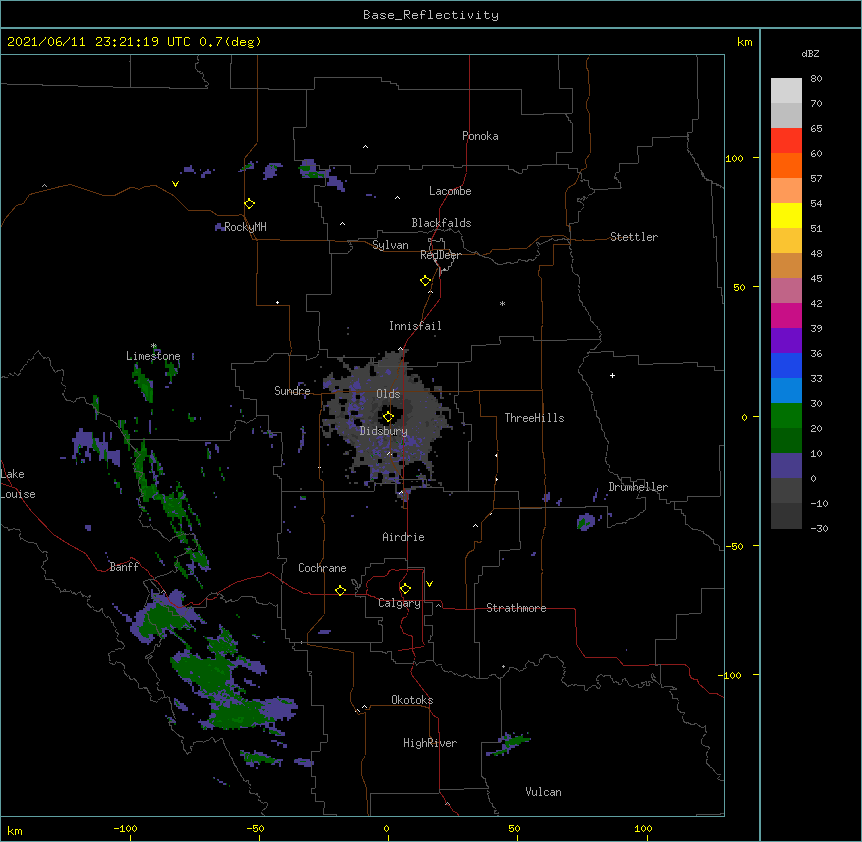The height and width of the screenshot is (842, 862).
Task: Click the Base_Reflectivity title
Action: pyautogui.click(x=431, y=15)
